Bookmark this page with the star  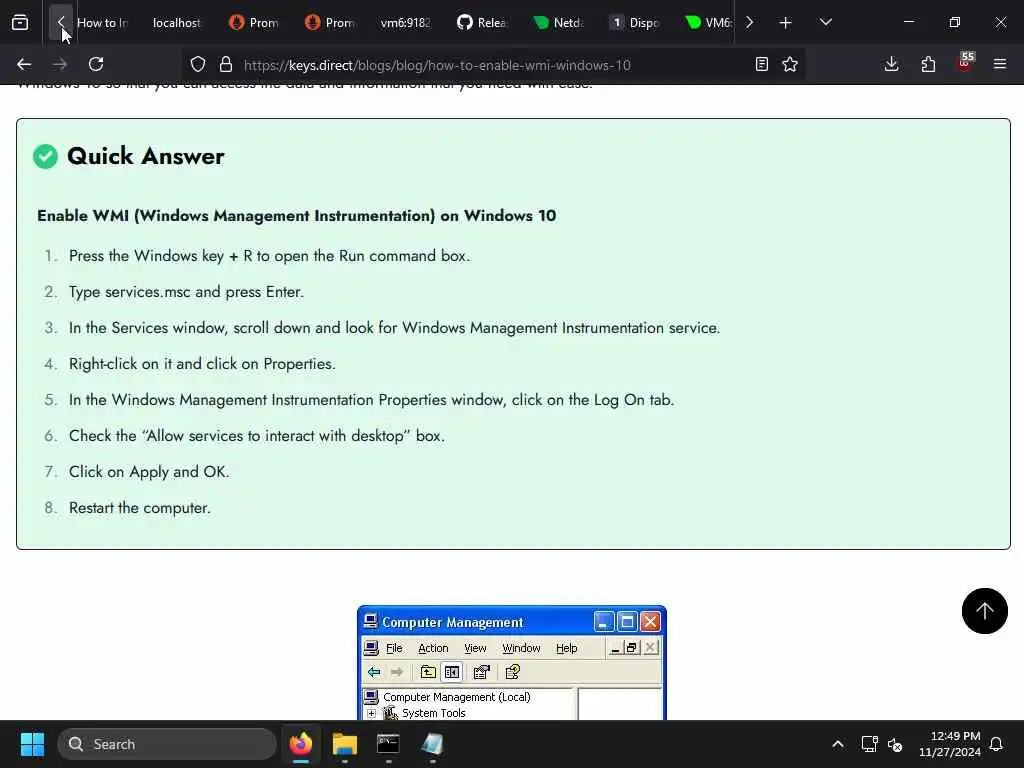pos(790,64)
